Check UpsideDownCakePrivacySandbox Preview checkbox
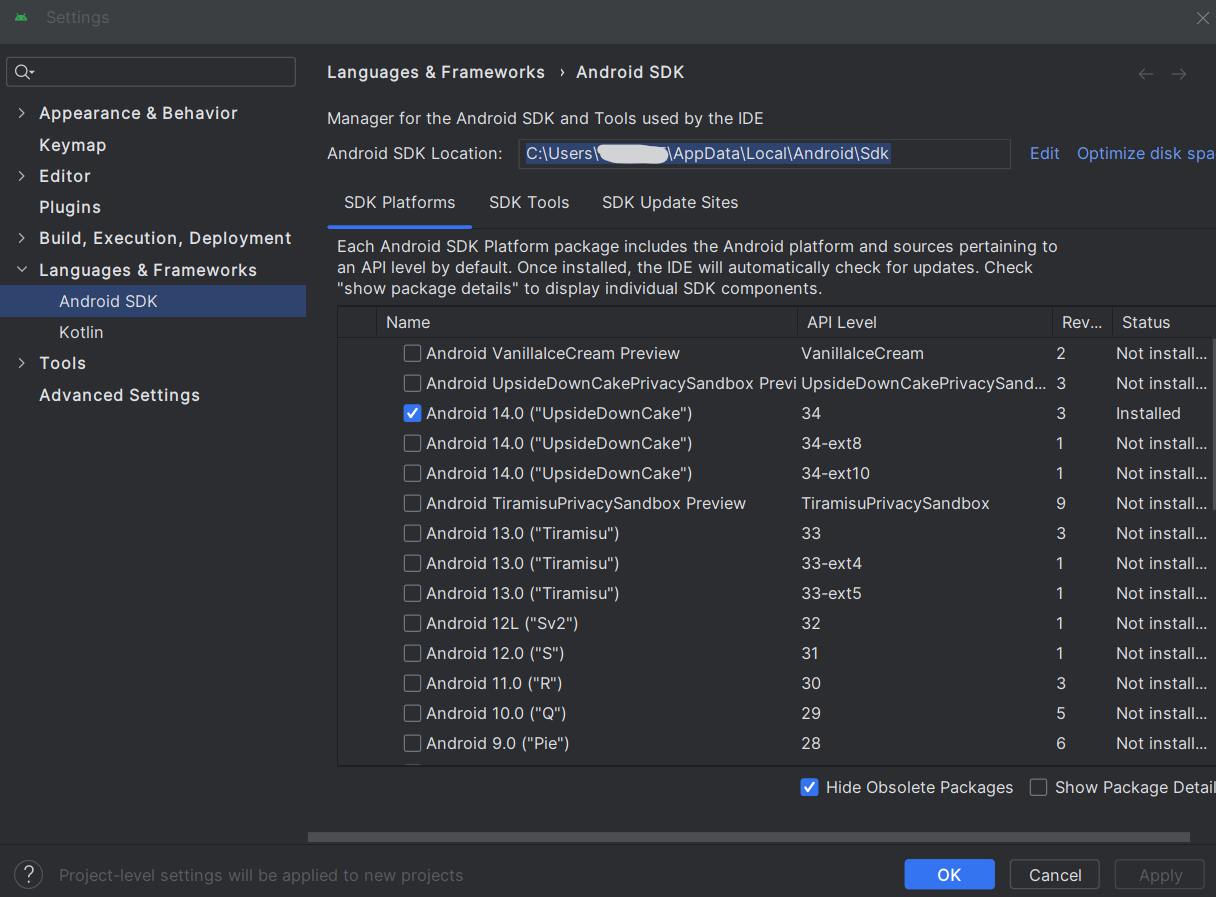The width and height of the screenshot is (1216, 897). pos(412,383)
